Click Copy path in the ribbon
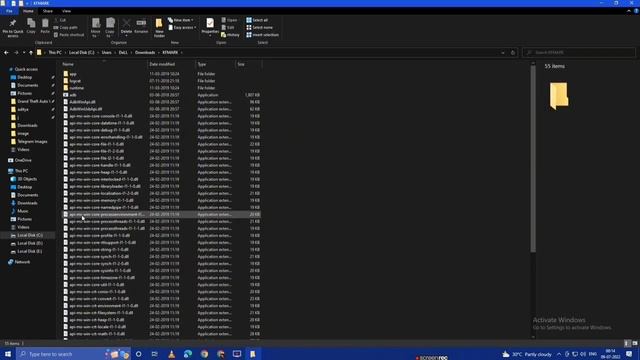Viewport: 640px width, 360px height. coord(66,27)
